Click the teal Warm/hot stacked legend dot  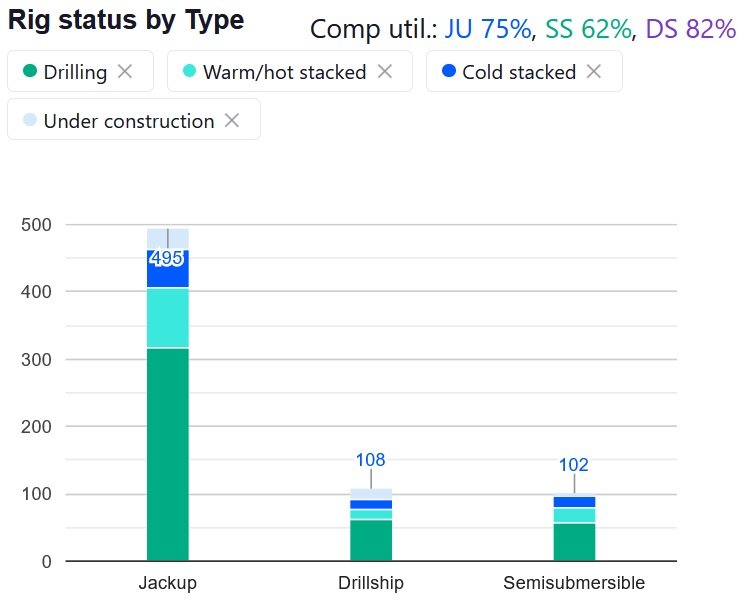click(x=189, y=72)
